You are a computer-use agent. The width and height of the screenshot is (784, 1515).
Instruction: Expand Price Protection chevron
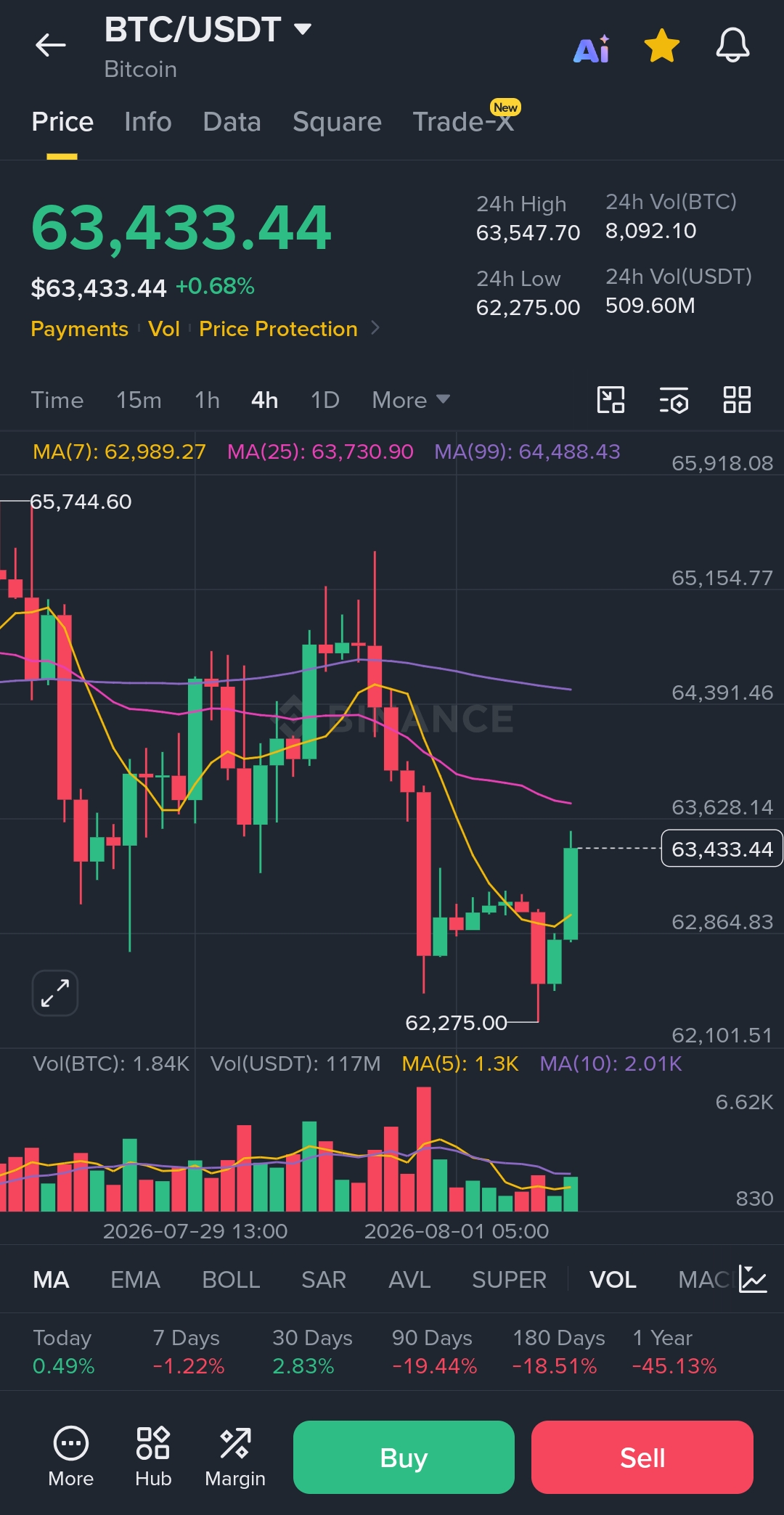click(375, 328)
